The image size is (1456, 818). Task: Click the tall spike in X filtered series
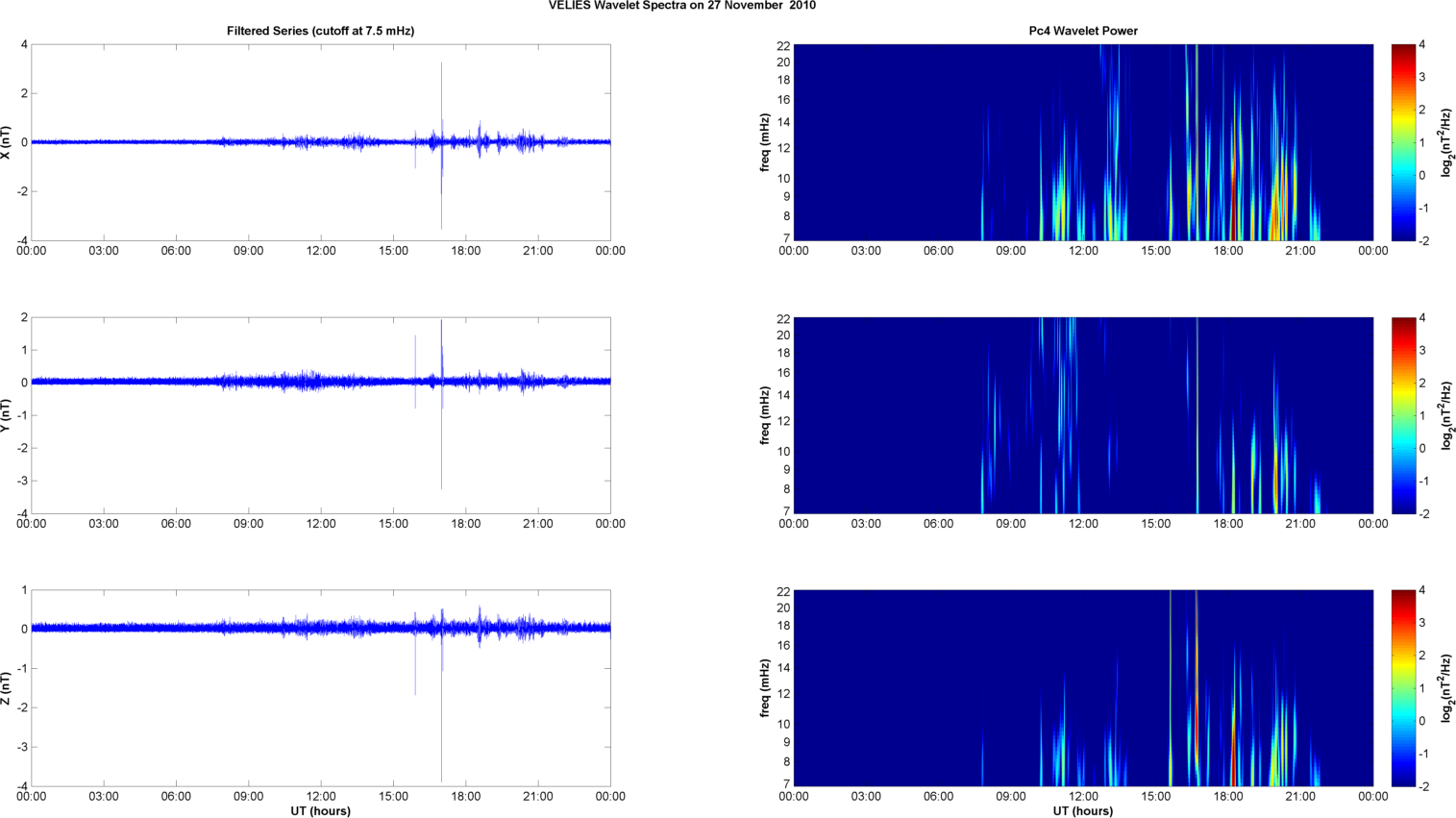pyautogui.click(x=442, y=96)
